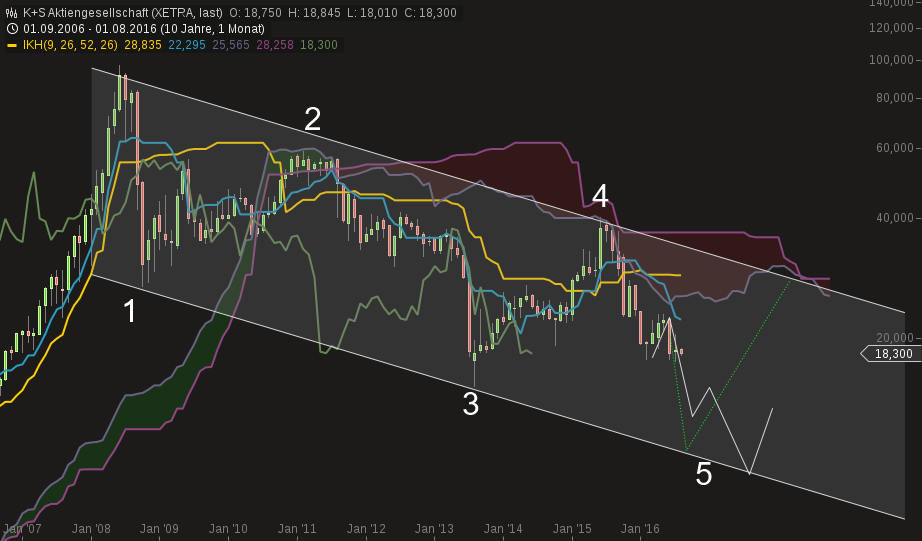
Task: Click the low value L: 18,010 in header
Action: click(373, 12)
